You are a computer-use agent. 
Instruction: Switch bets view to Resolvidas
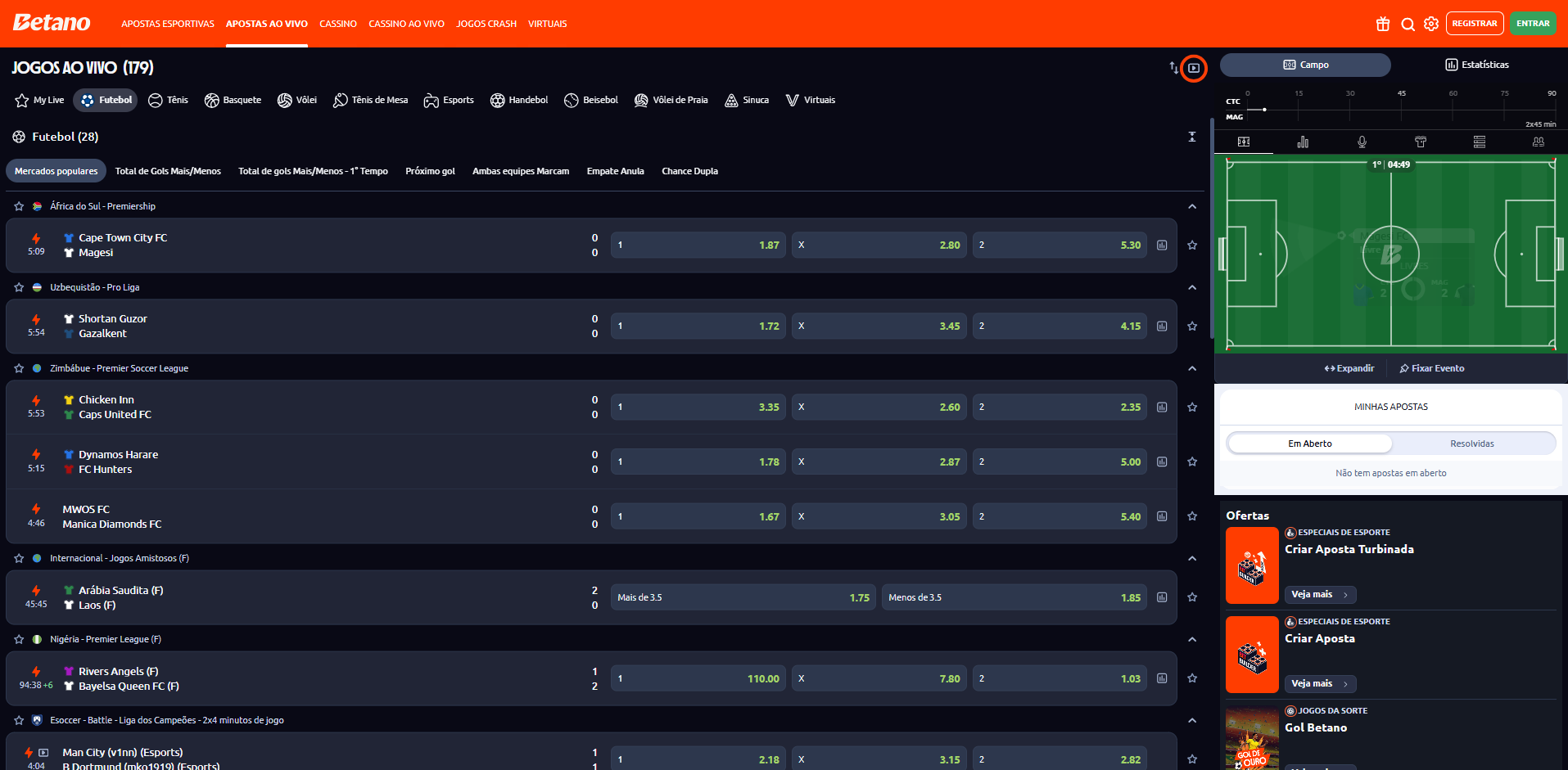pos(1472,444)
